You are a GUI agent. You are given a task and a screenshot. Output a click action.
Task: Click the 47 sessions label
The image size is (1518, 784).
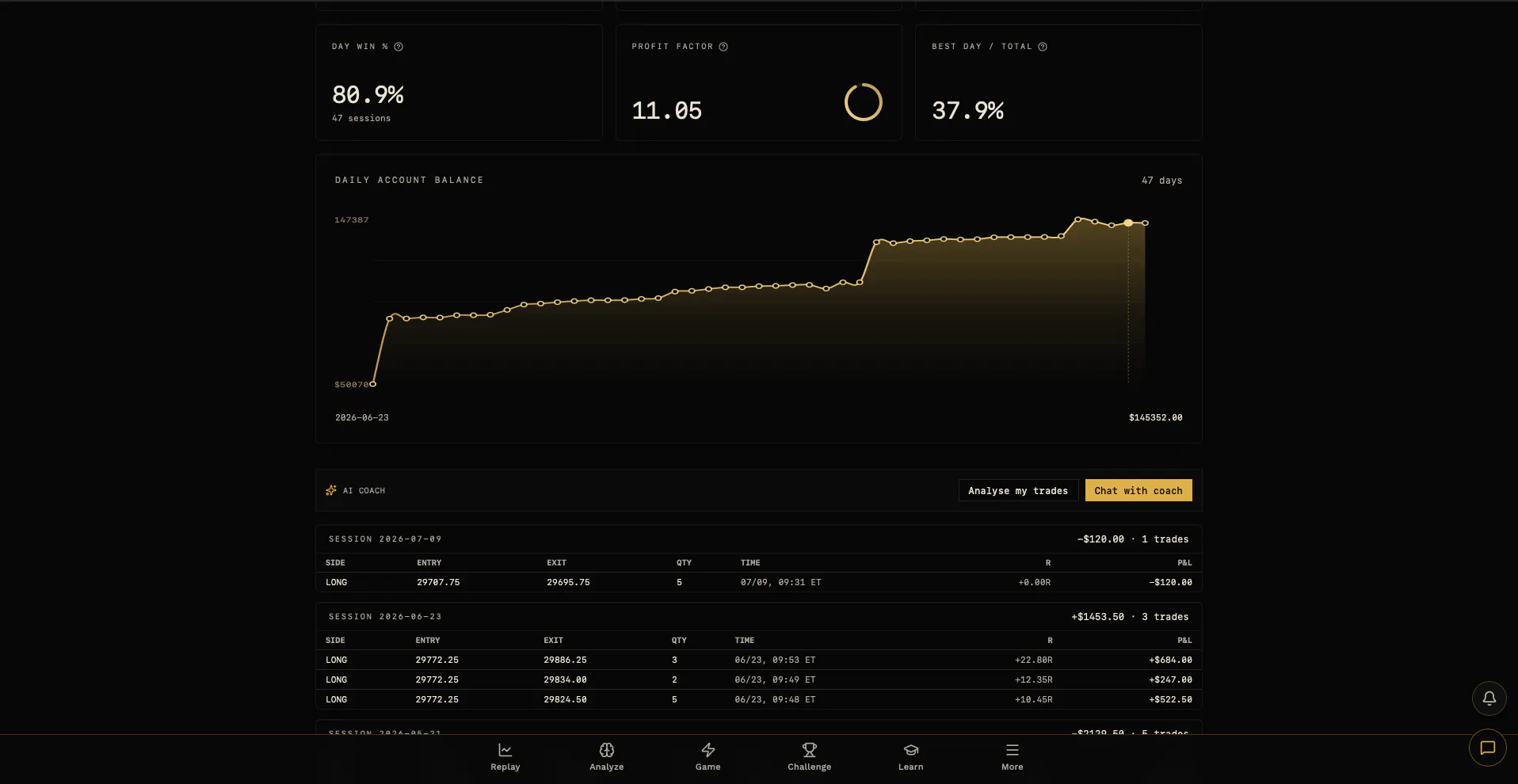pos(361,118)
